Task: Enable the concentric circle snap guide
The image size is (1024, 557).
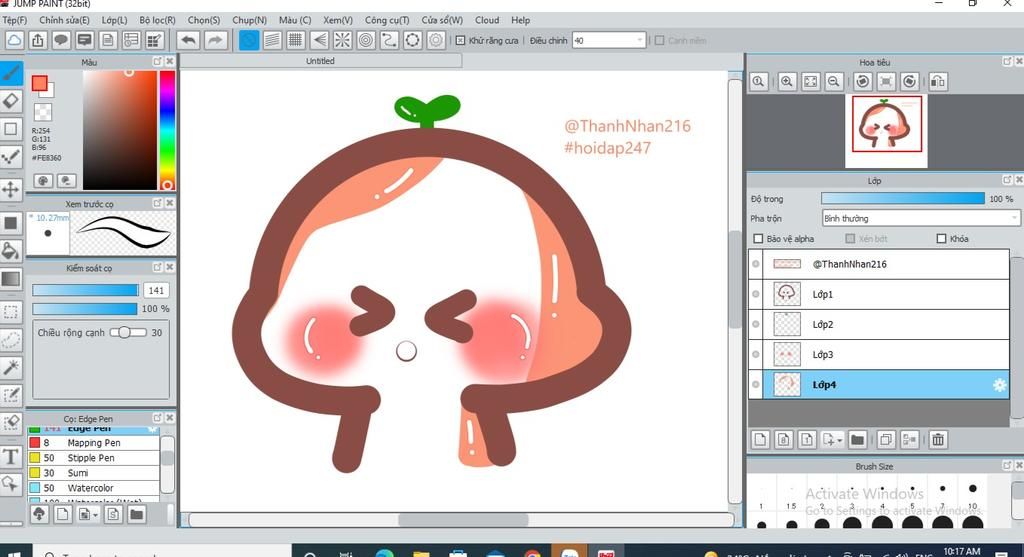Action: (366, 40)
